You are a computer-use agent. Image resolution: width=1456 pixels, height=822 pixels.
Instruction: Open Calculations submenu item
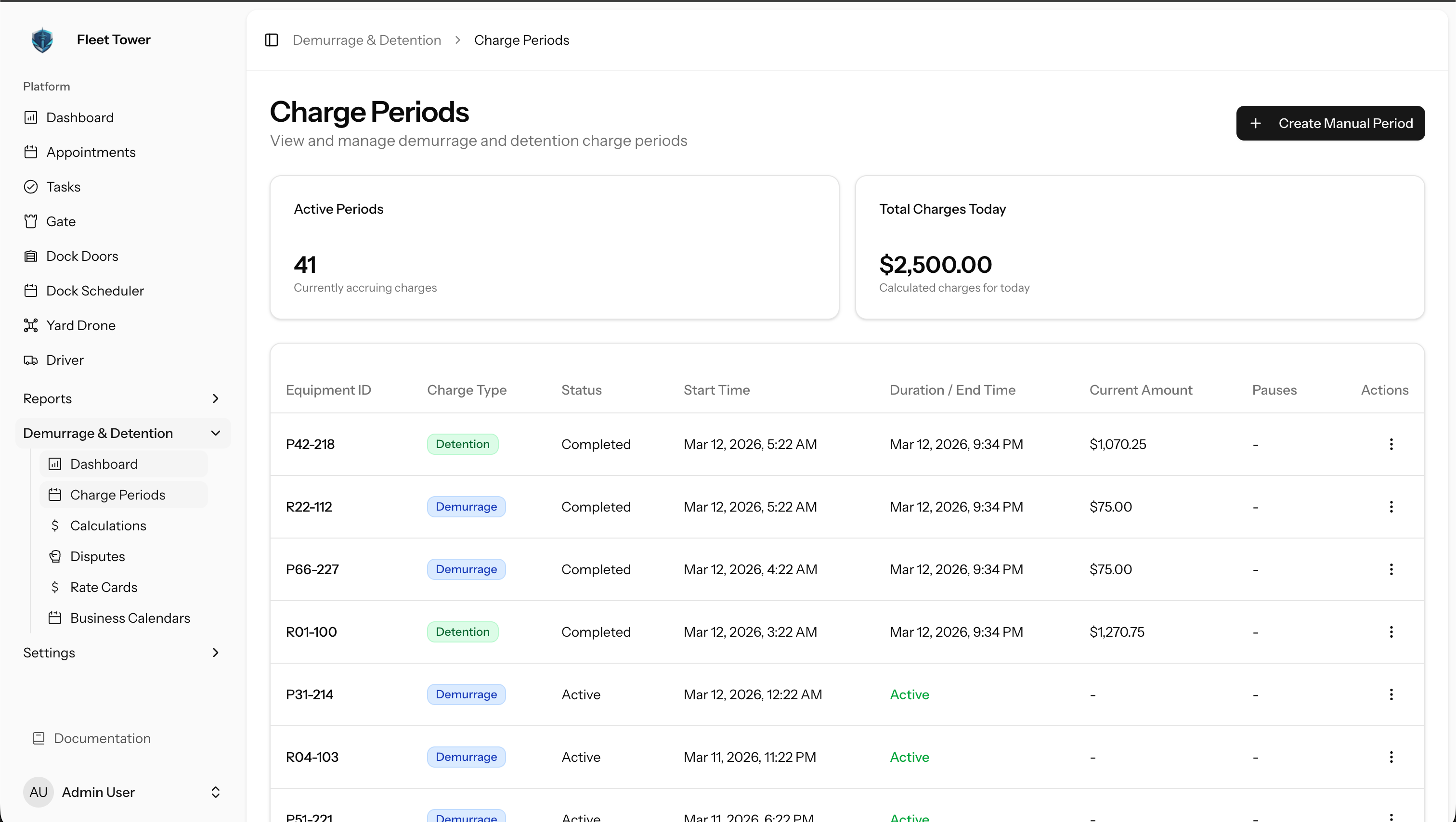(x=108, y=526)
